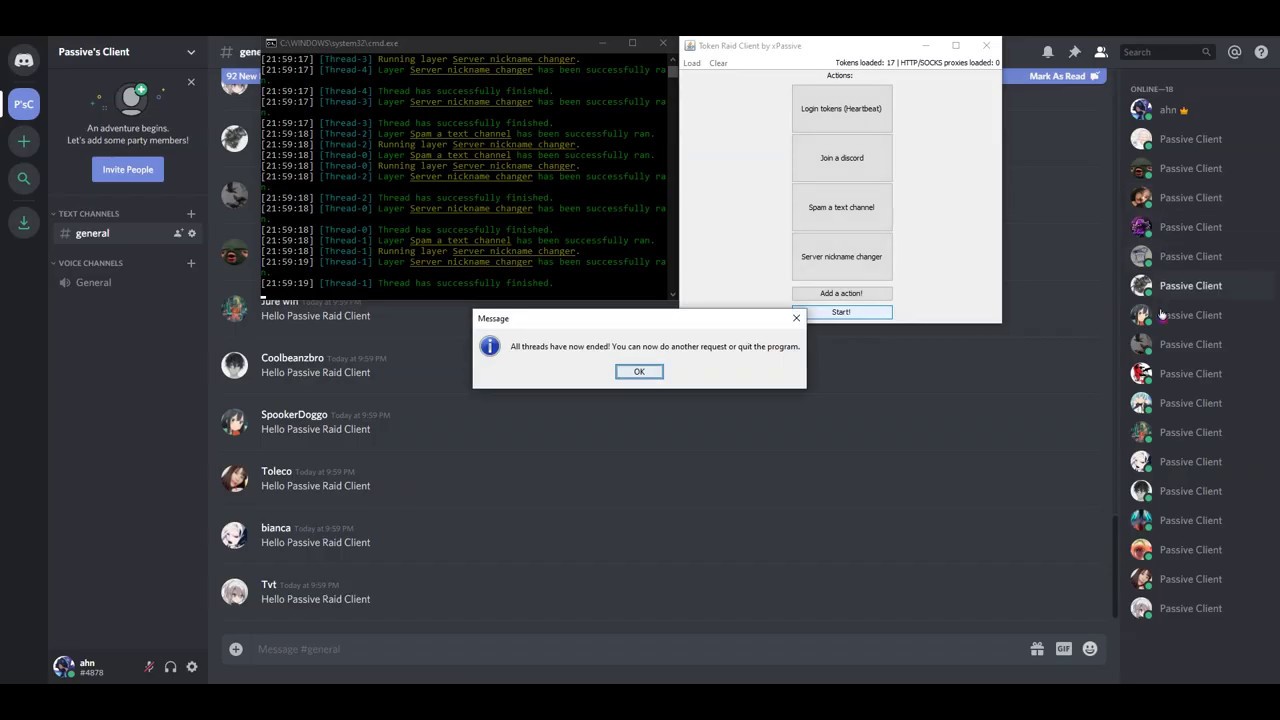Open SpookerDoggo's username in chat

[x=294, y=415]
